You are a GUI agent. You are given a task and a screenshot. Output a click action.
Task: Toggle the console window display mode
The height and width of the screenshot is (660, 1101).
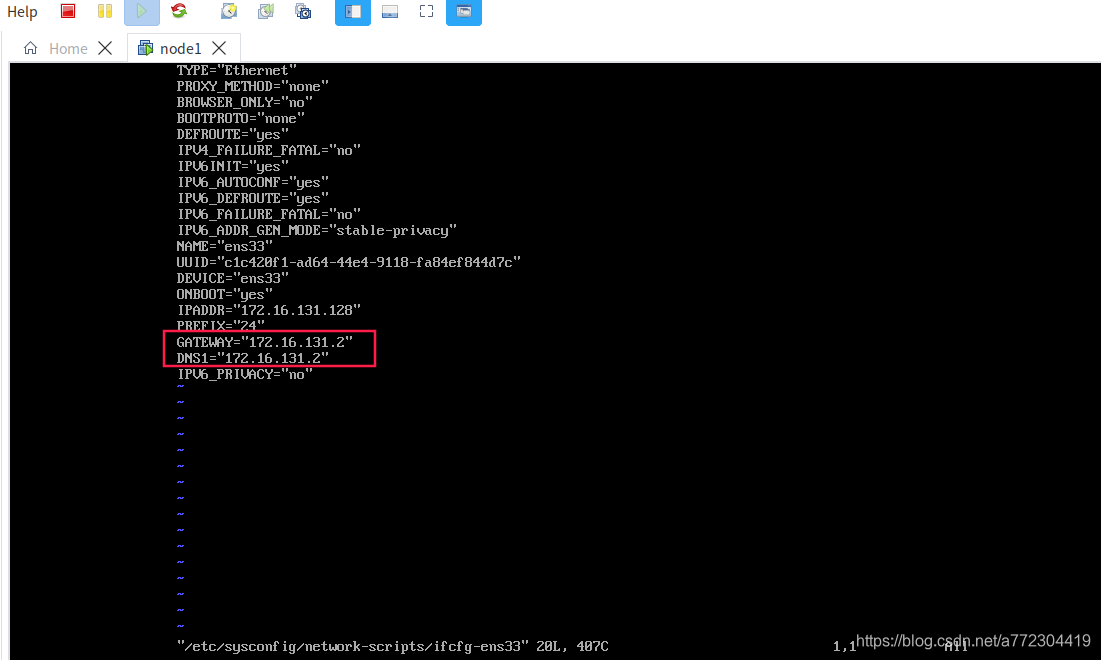coord(463,11)
